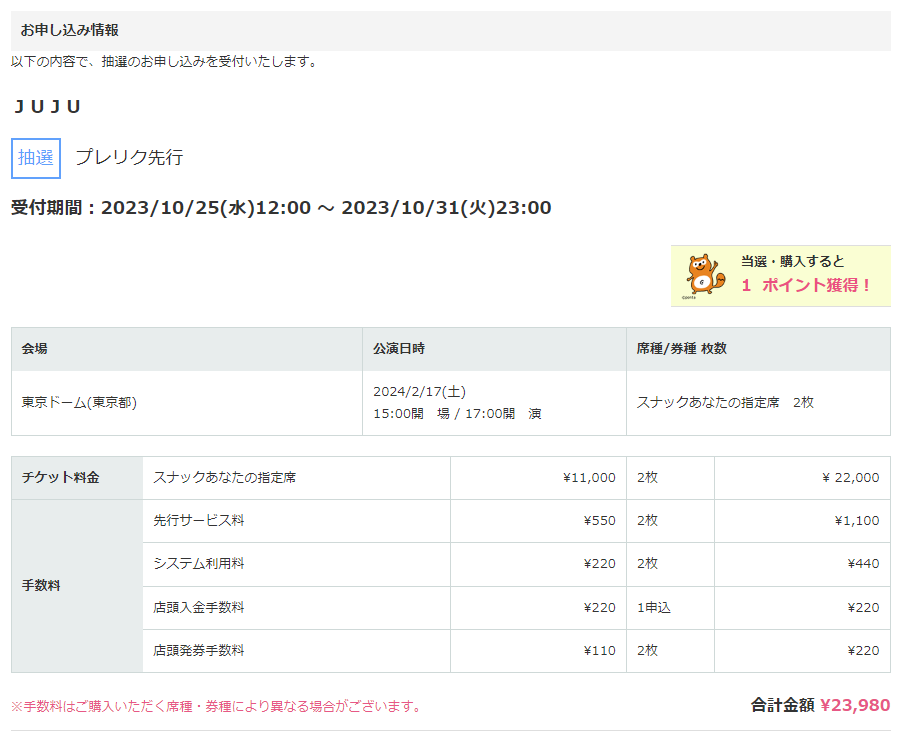Select the システム利用料 fee row label
This screenshot has width=916, height=740.
(199, 564)
